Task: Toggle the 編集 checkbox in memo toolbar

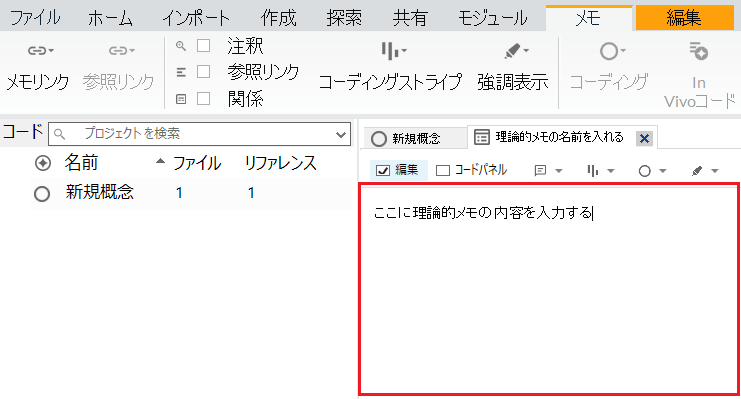Action: (383, 170)
